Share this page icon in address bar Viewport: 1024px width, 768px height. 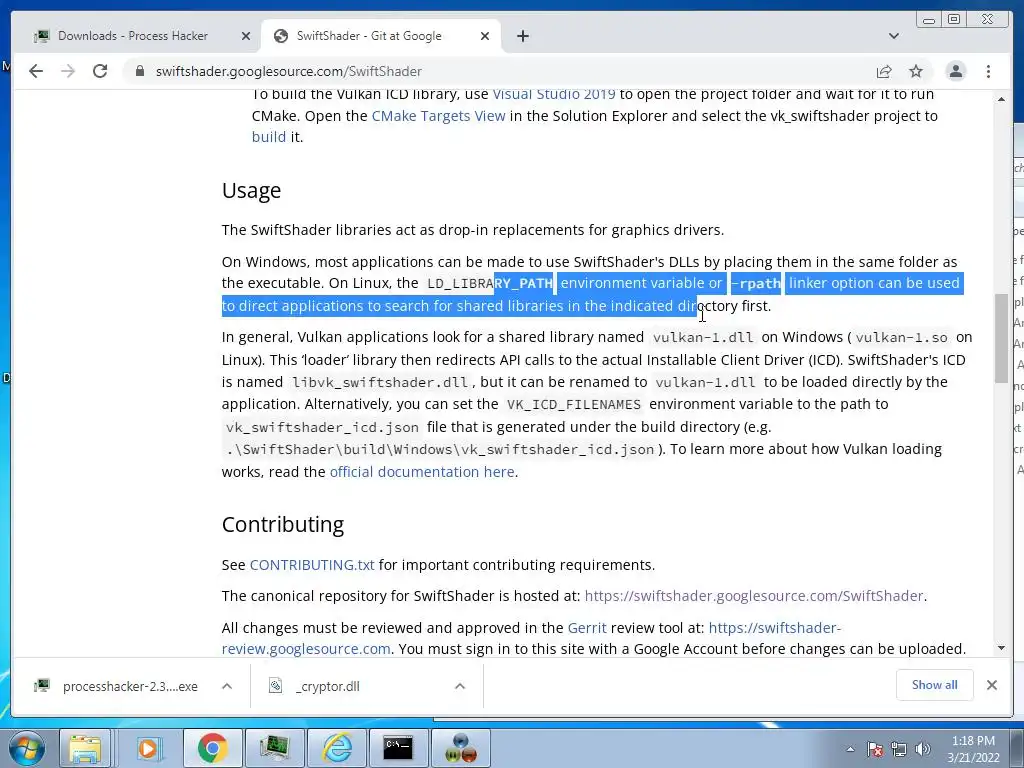[884, 71]
